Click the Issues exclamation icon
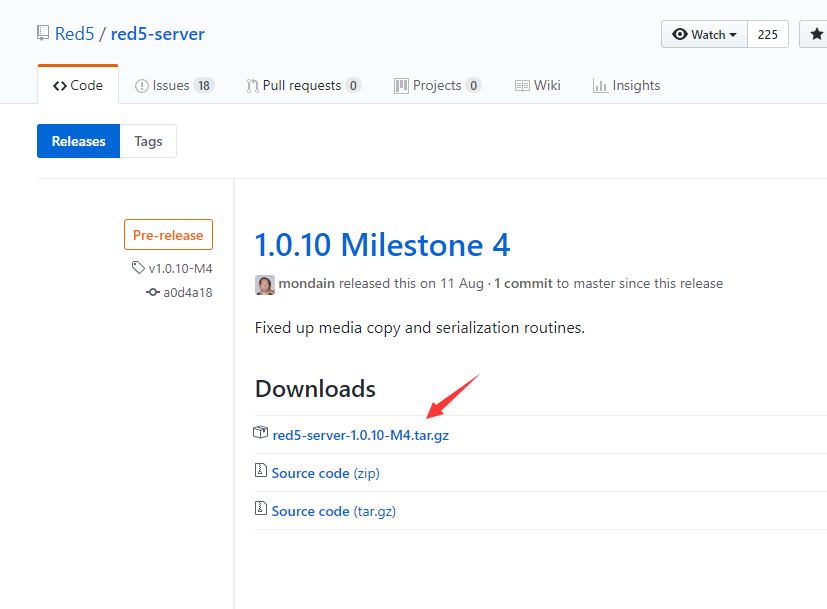The image size is (827, 609). point(141,86)
